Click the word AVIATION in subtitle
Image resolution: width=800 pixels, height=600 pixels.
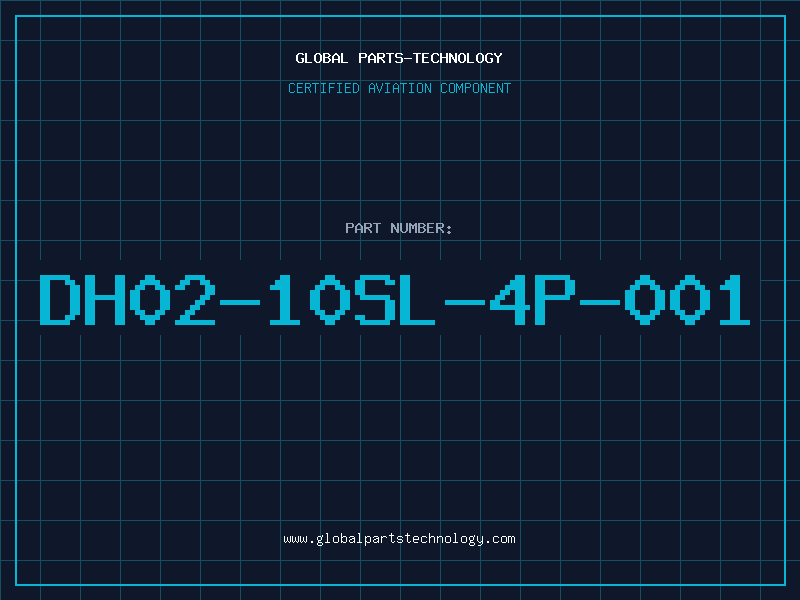point(400,88)
